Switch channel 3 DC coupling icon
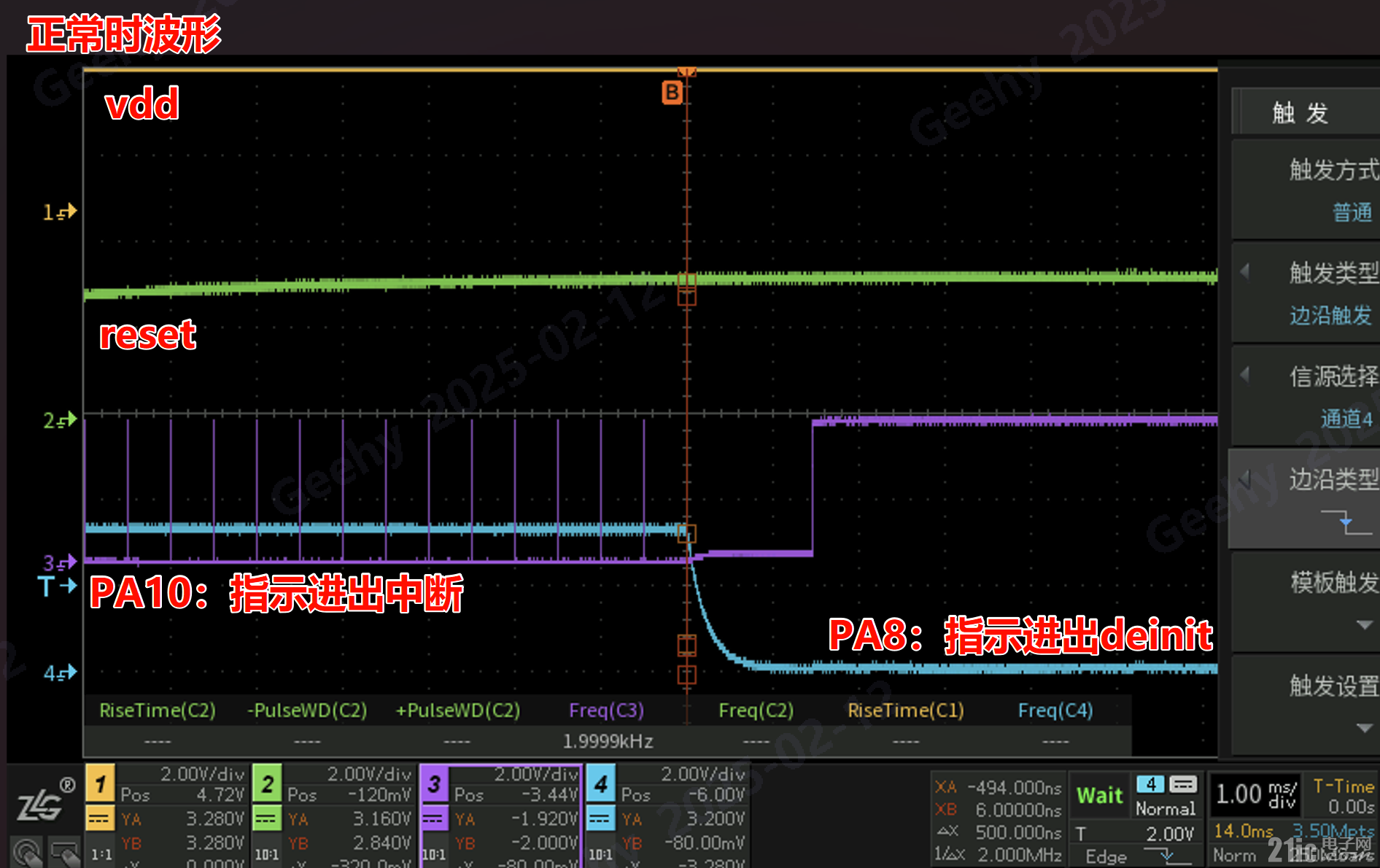The image size is (1380, 868). coord(434,818)
